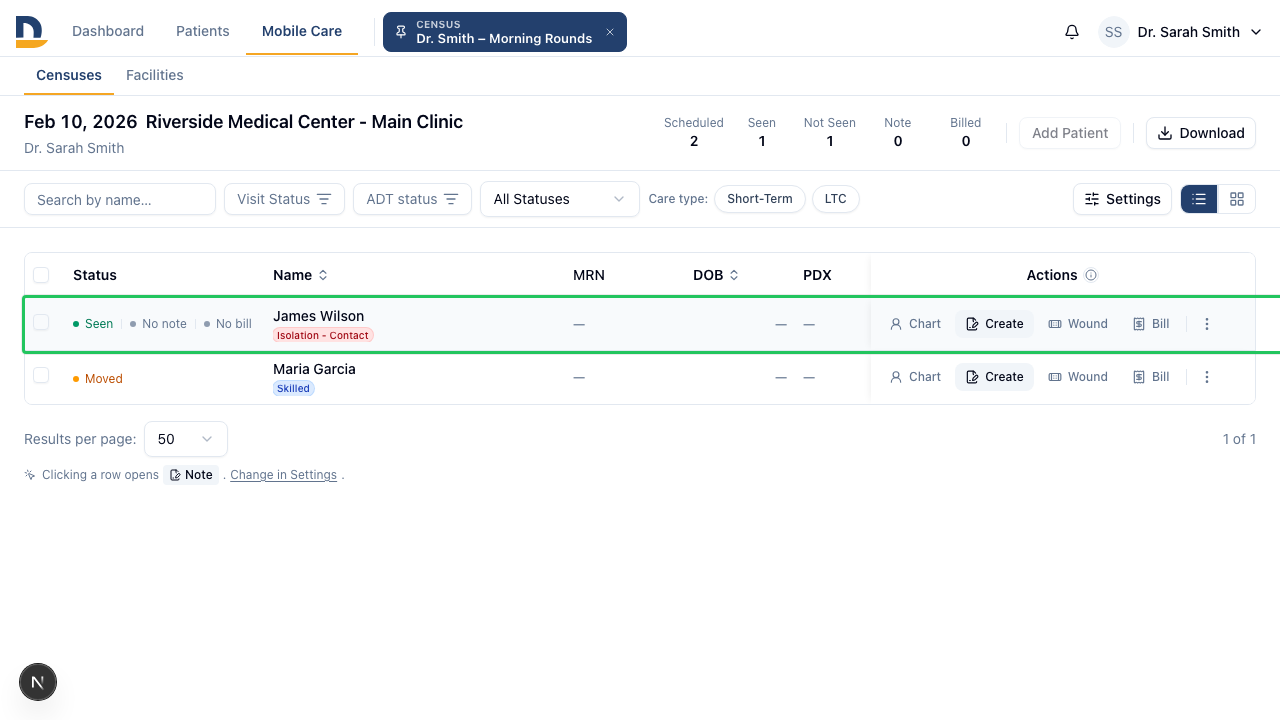The width and height of the screenshot is (1280, 720).
Task: Click the app logo in the header
Action: (31, 32)
